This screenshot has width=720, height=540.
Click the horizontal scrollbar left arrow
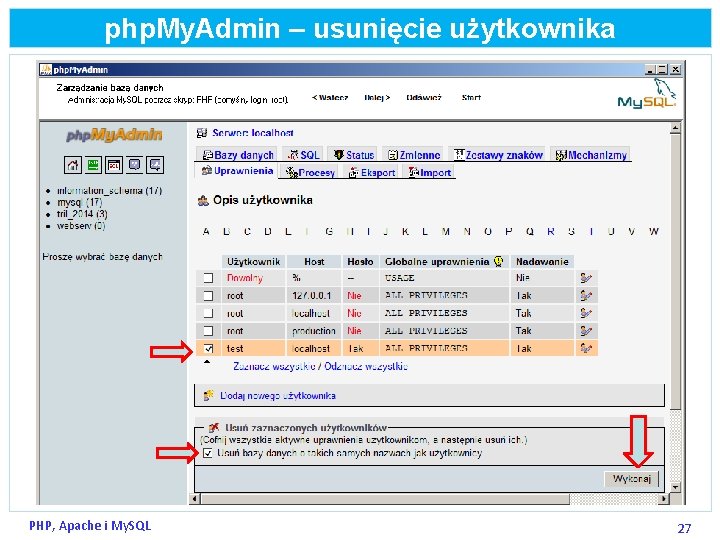click(195, 498)
